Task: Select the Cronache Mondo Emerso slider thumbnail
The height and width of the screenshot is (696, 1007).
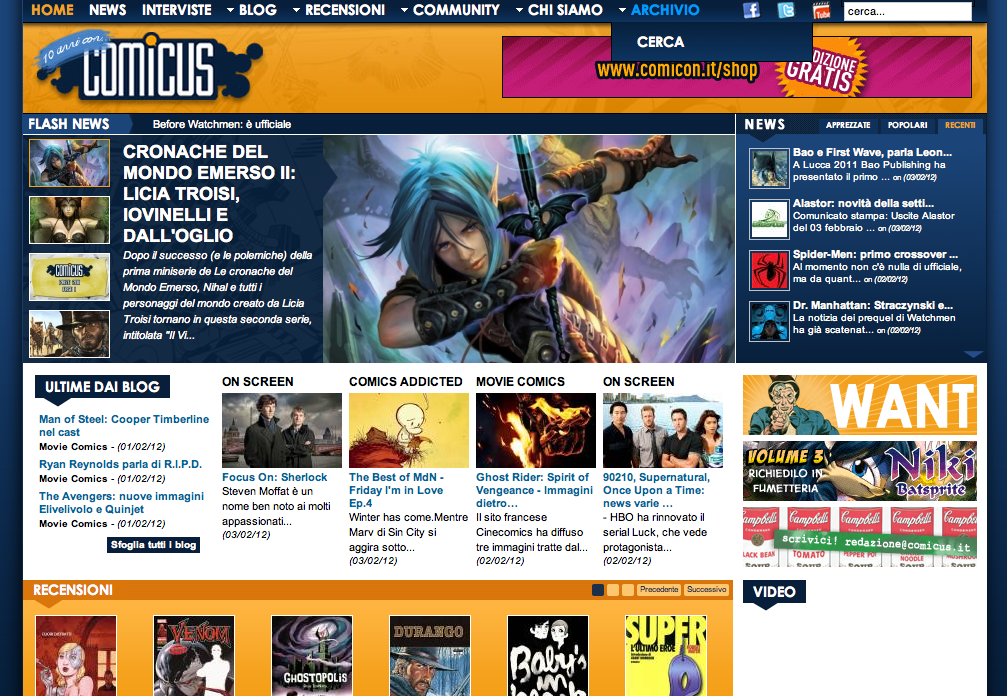Action: (x=69, y=163)
